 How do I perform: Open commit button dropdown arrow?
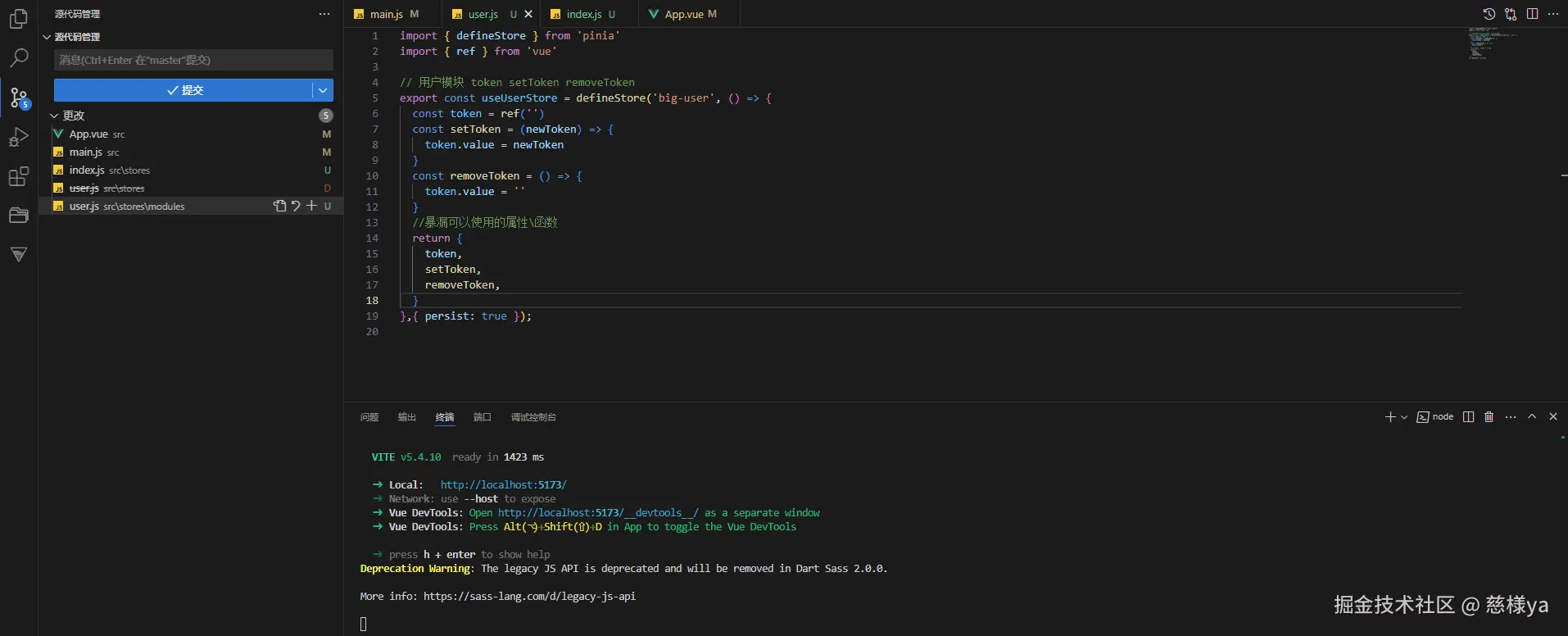(x=323, y=90)
